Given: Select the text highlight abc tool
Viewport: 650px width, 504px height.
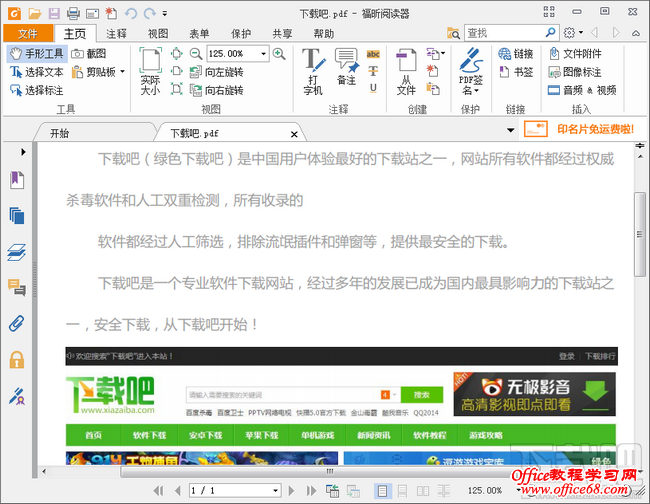Looking at the screenshot, I should coord(373,54).
